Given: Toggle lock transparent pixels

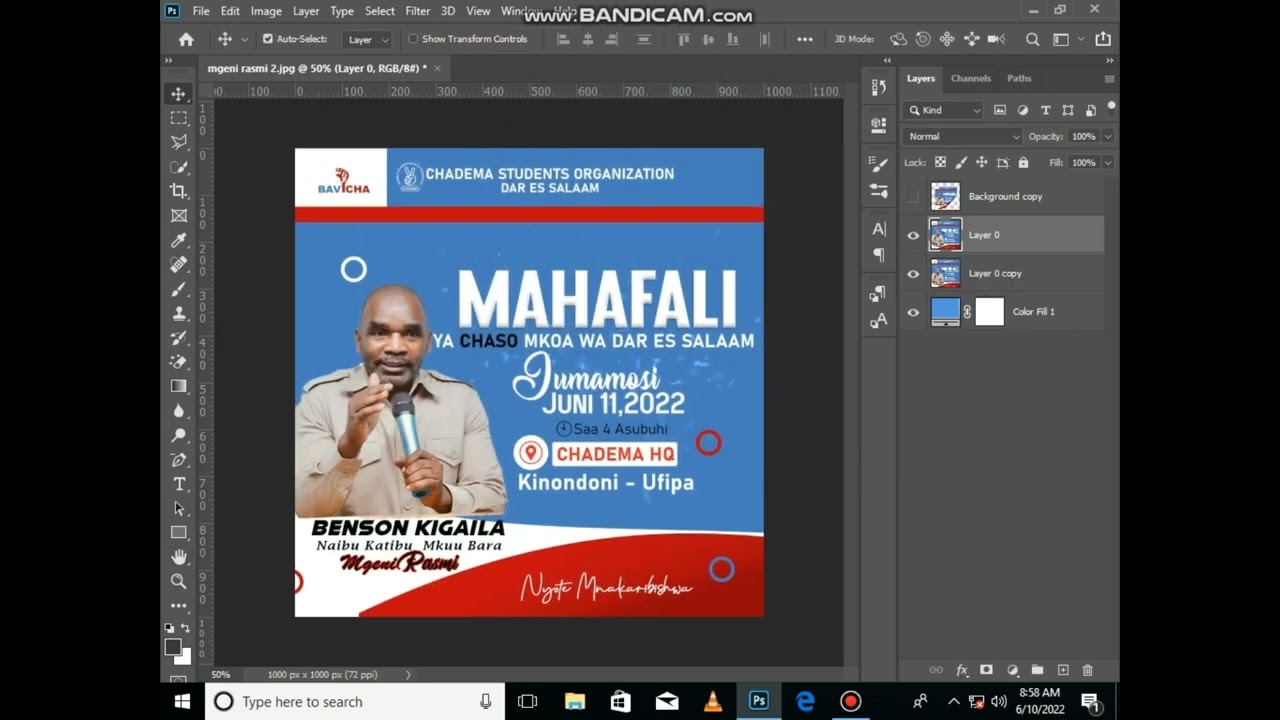Looking at the screenshot, I should [940, 162].
